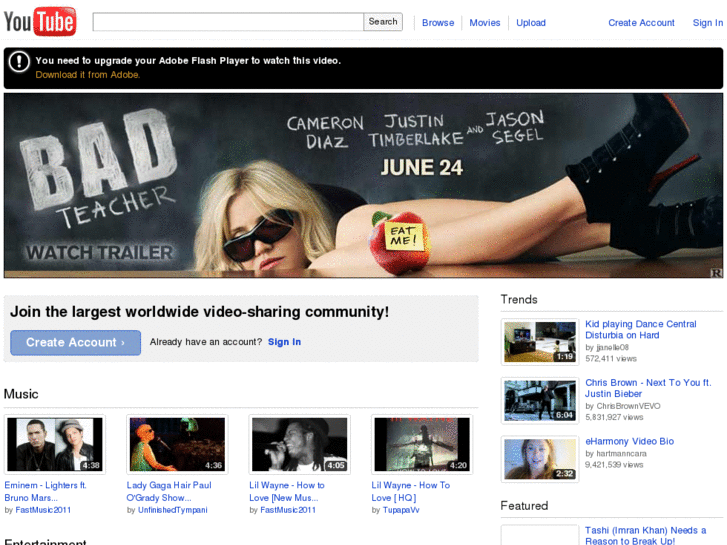Click 'by jjanelle08' uploader text
The height and width of the screenshot is (545, 727).
(x=607, y=347)
